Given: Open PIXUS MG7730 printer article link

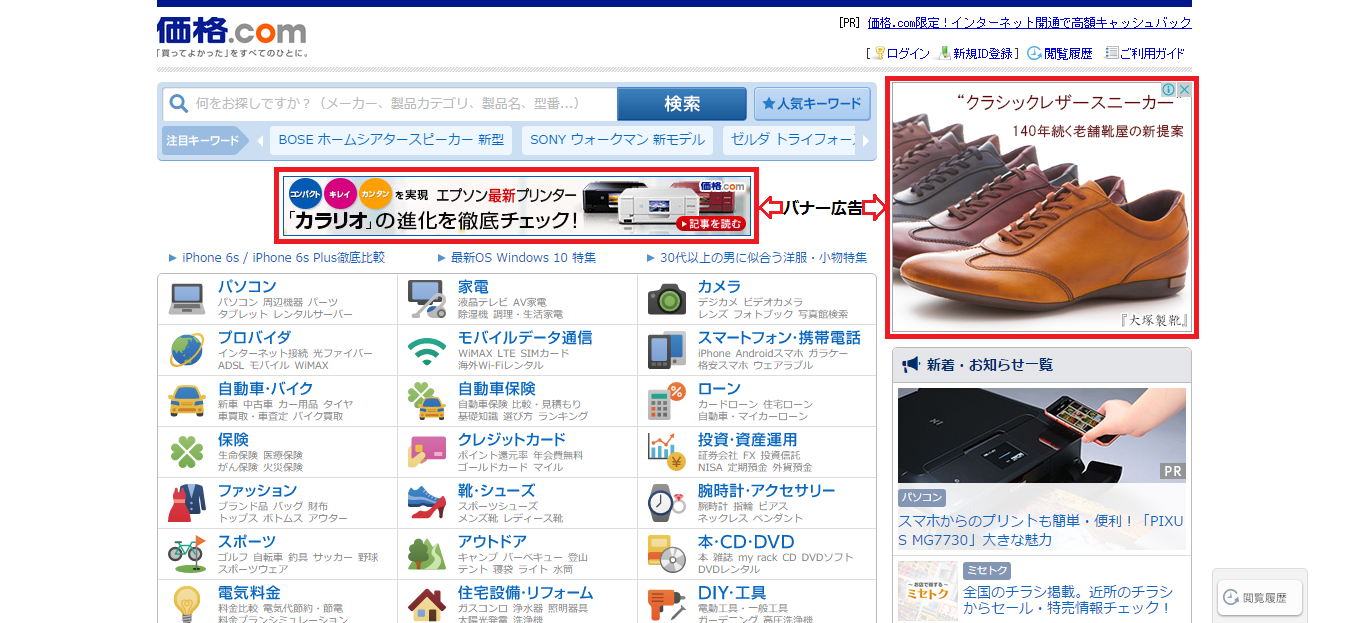Looking at the screenshot, I should (x=1041, y=531).
